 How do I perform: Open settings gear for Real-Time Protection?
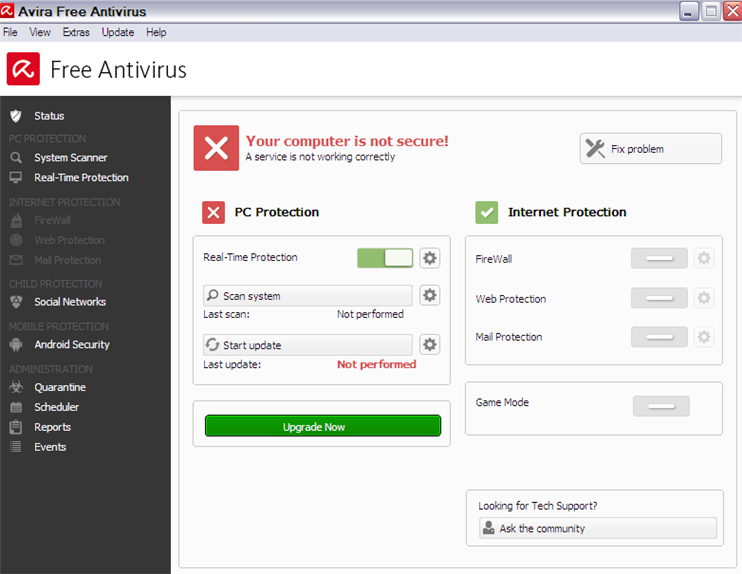(x=429, y=258)
